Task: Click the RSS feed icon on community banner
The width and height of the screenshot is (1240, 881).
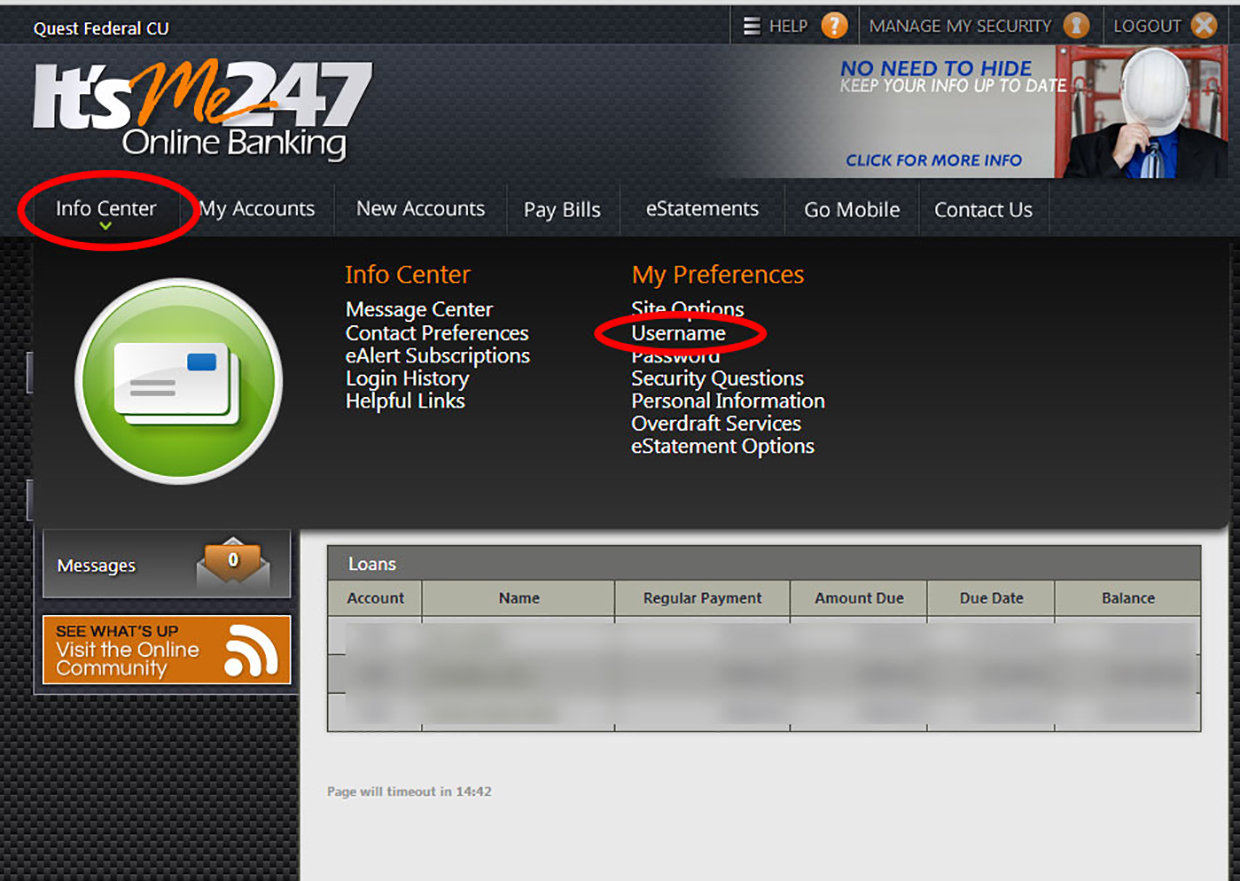Action: [251, 650]
